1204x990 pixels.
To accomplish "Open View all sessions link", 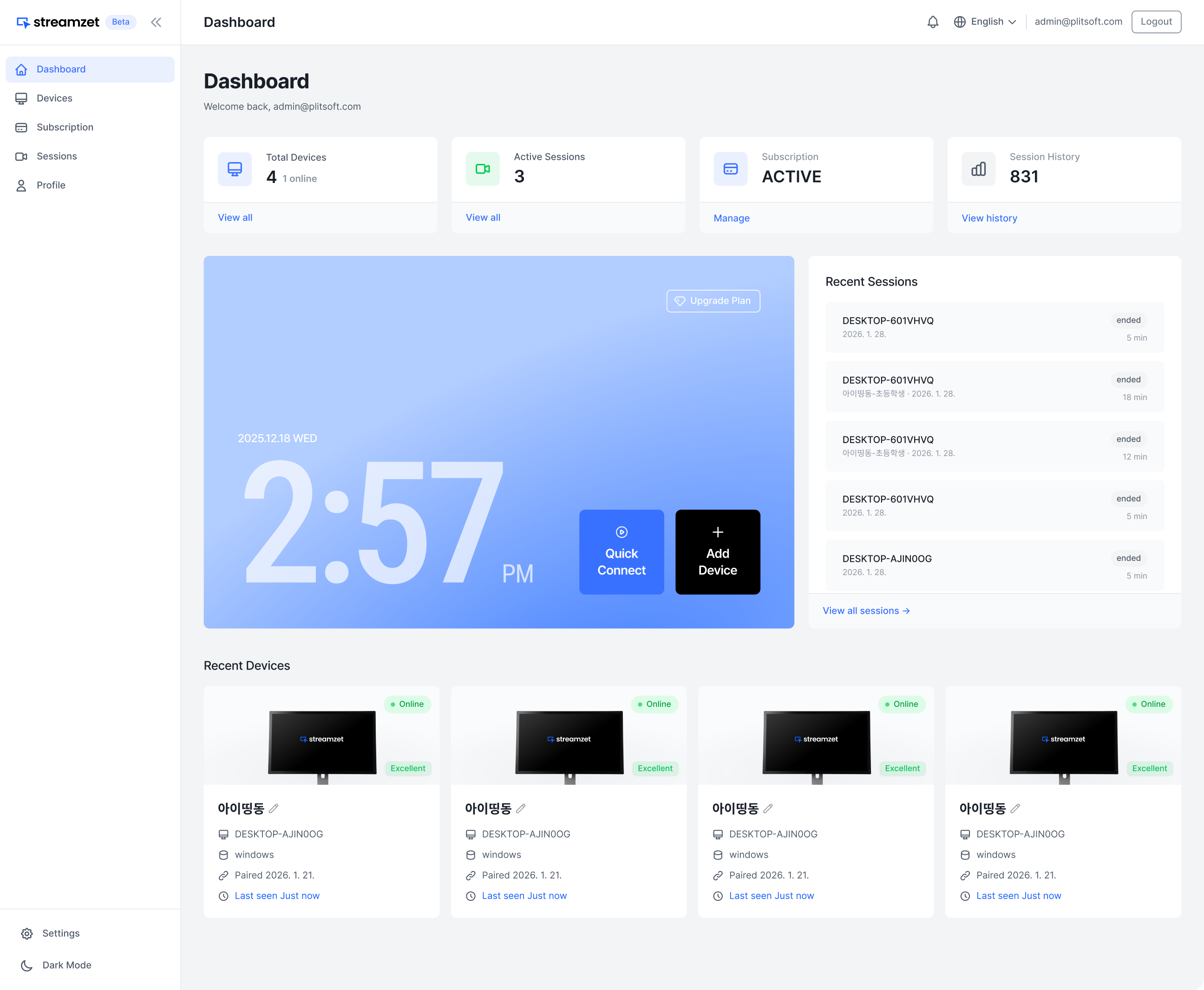I will click(x=866, y=610).
